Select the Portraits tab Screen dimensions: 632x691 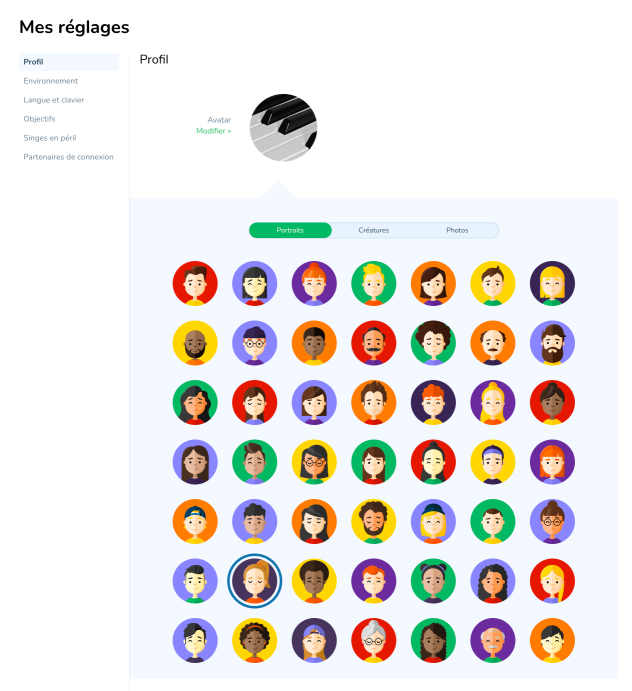(290, 230)
